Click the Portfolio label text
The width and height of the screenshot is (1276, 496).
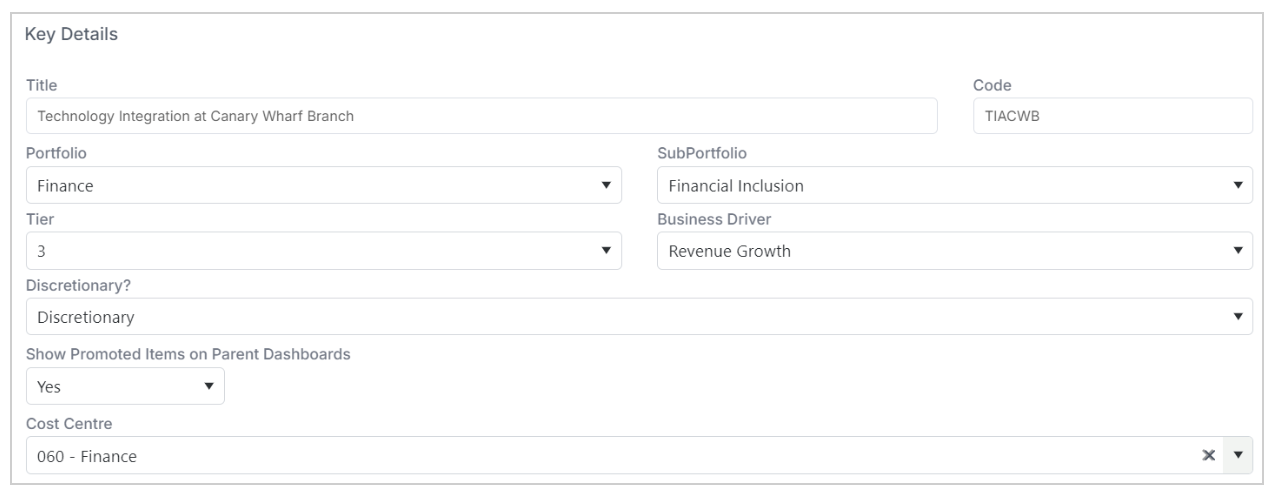53,154
